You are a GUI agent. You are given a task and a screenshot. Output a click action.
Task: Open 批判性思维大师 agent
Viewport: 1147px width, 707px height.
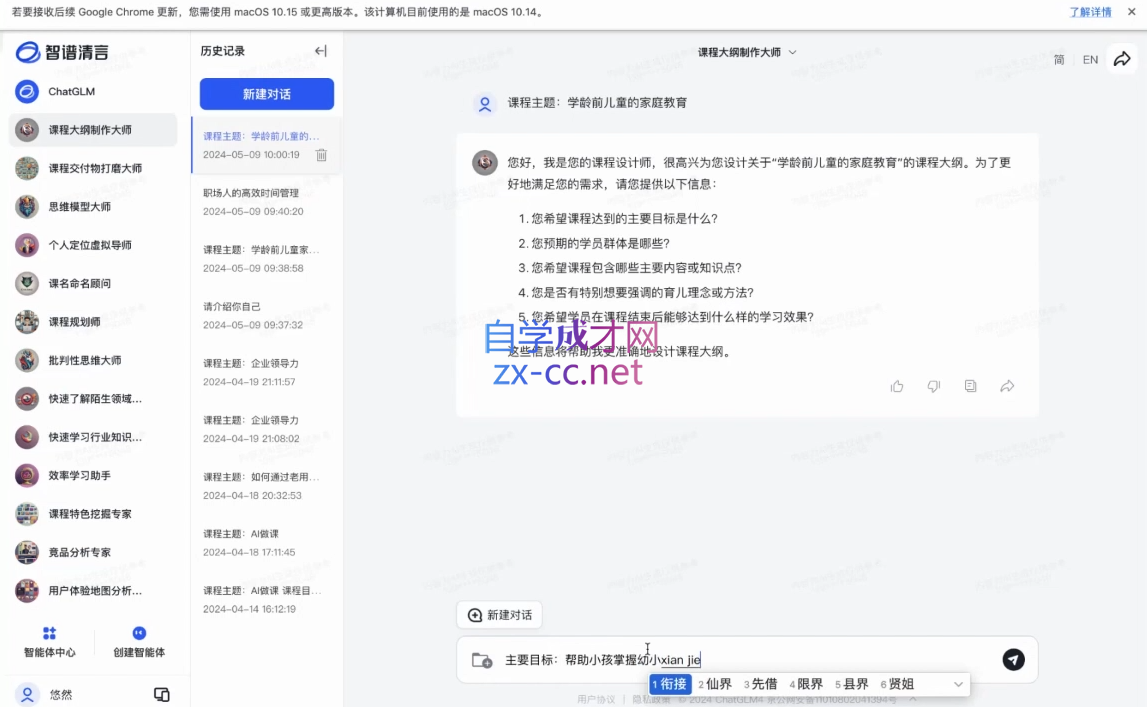tap(93, 360)
